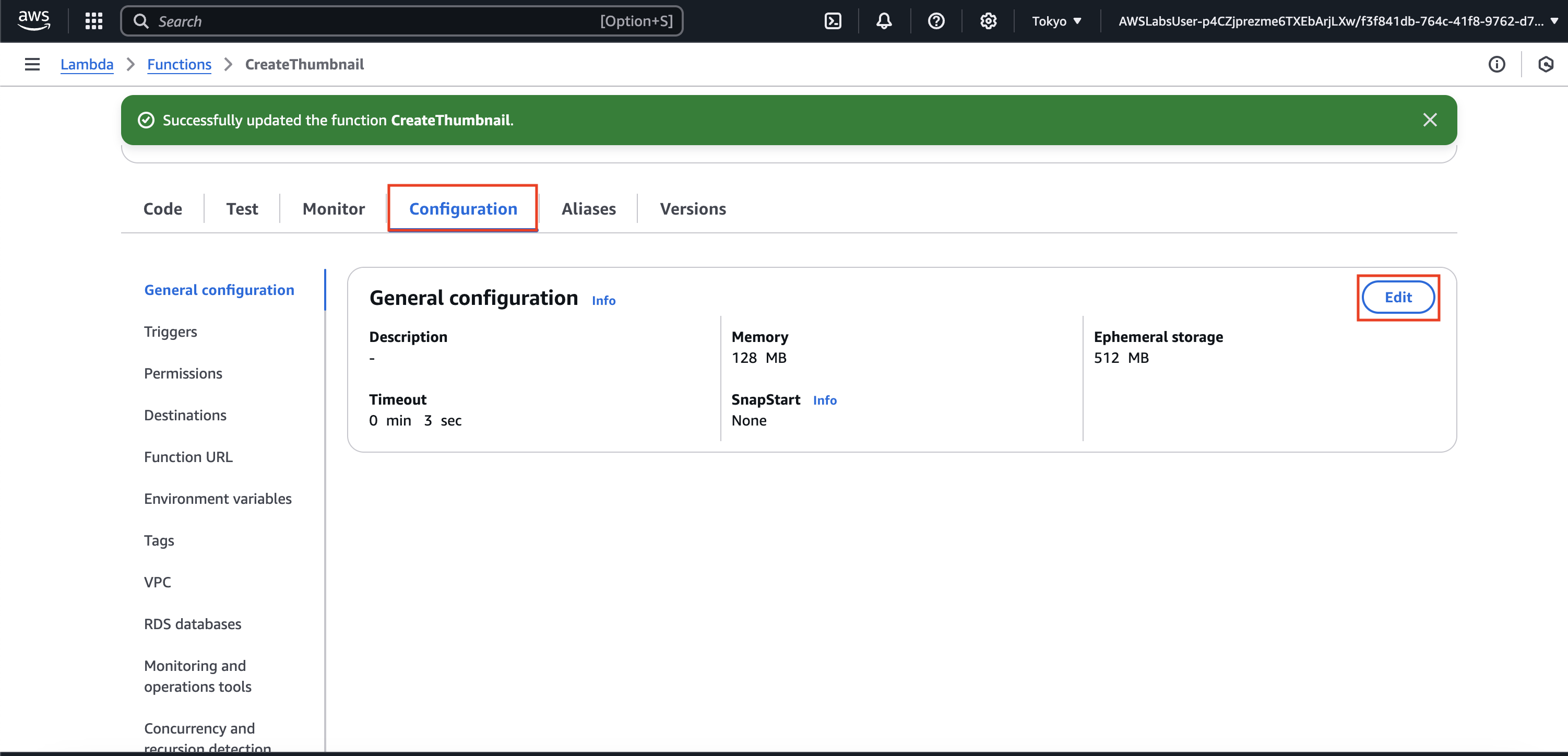Open the services grid menu icon

click(94, 21)
